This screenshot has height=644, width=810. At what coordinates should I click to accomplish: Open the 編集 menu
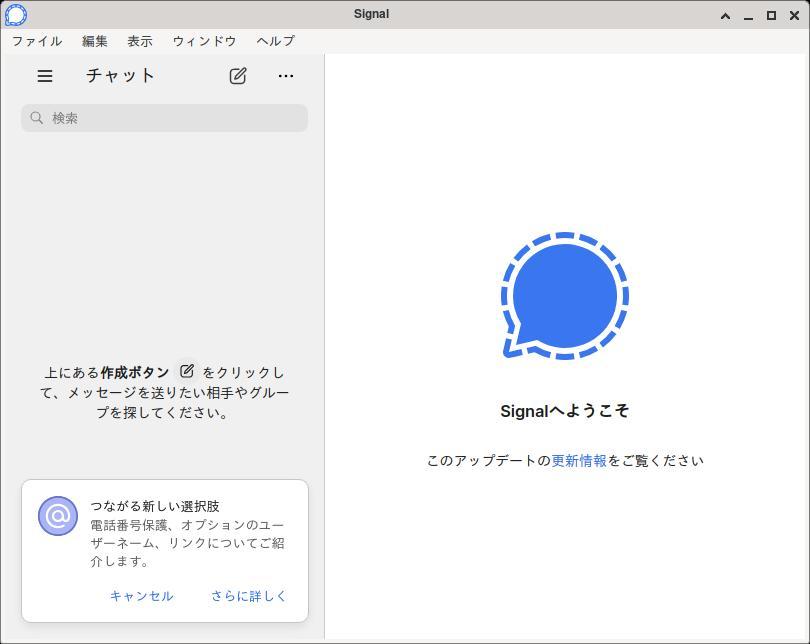point(95,41)
